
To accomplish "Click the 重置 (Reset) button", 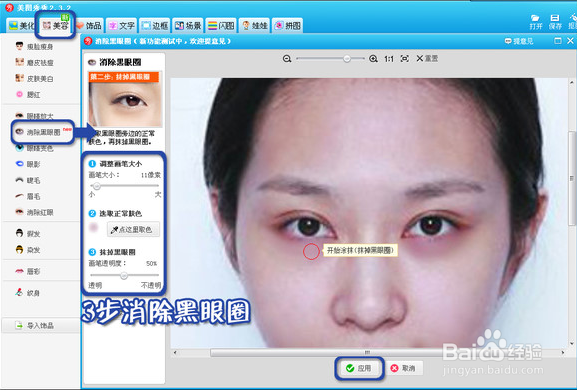I will pyautogui.click(x=427, y=58).
